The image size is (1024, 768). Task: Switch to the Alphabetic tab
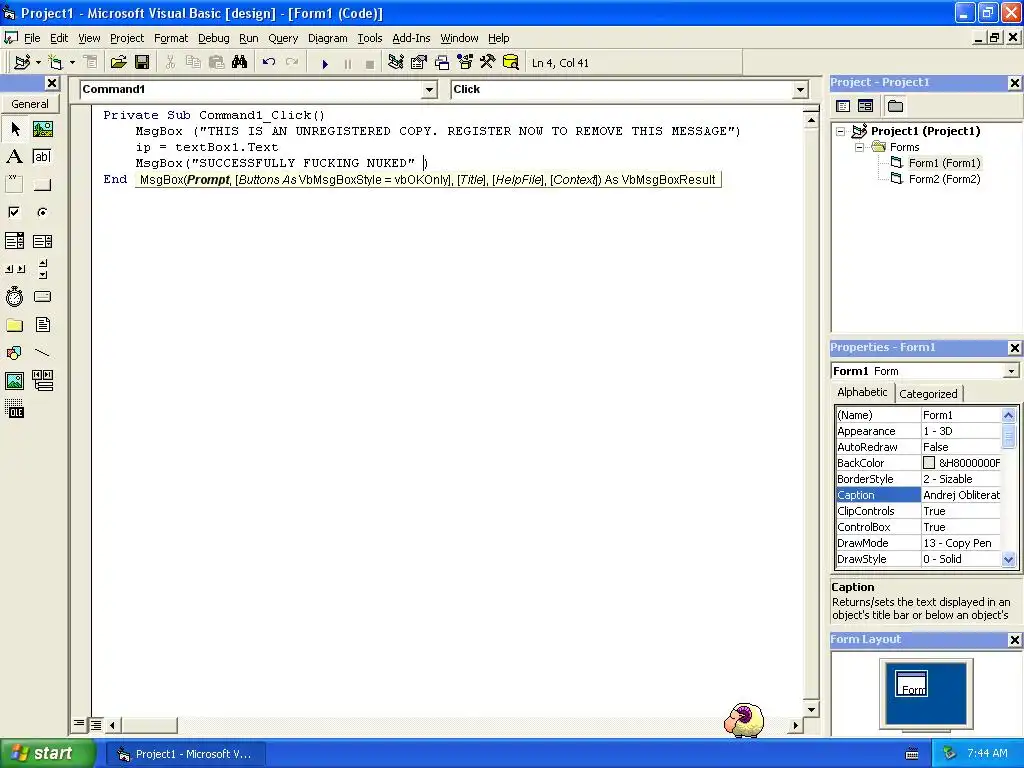tap(862, 392)
